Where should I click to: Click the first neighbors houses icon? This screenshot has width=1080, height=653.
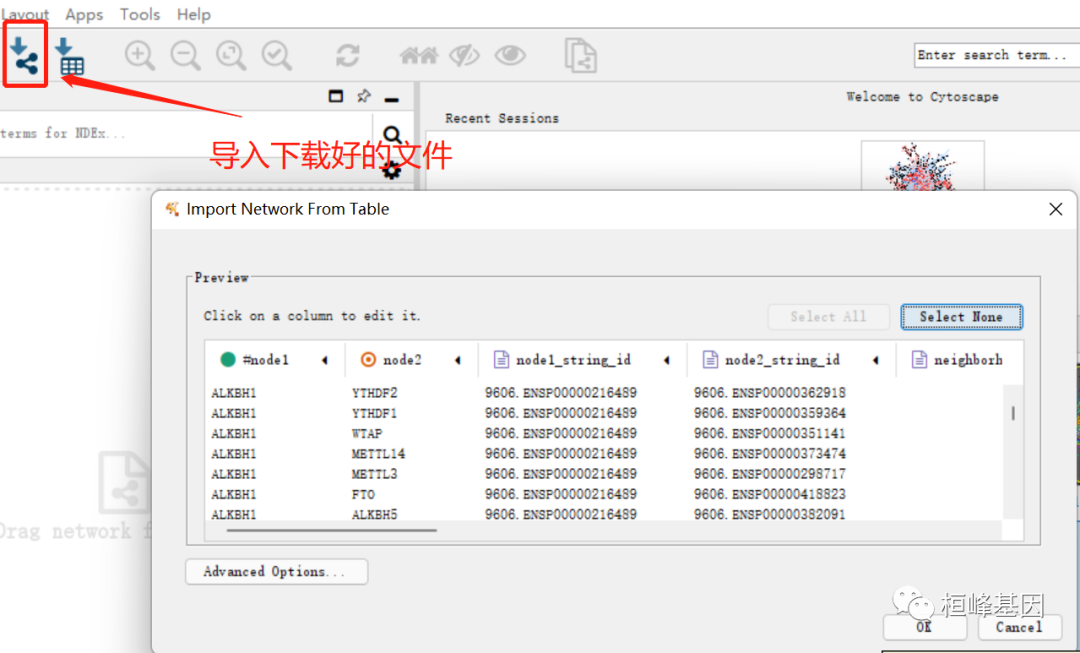pyautogui.click(x=419, y=55)
